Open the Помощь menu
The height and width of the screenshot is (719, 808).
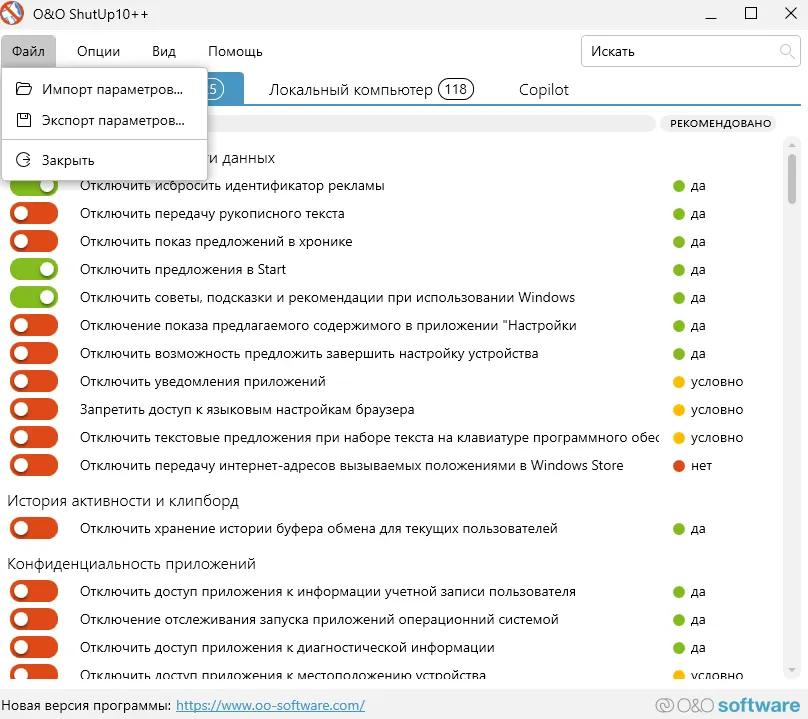235,51
